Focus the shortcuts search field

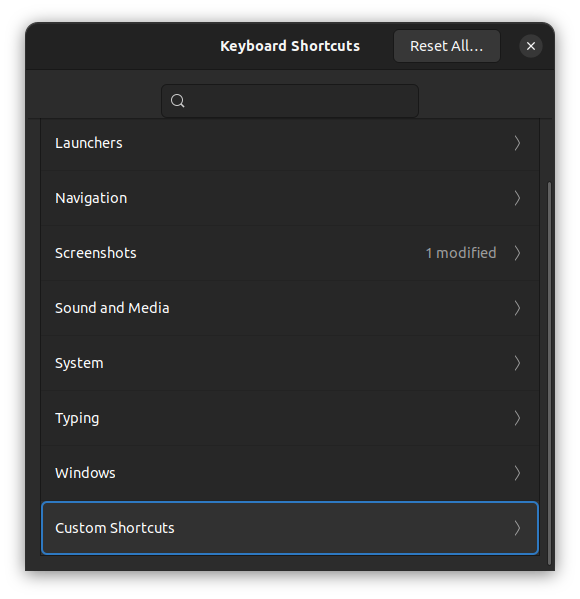tap(290, 101)
